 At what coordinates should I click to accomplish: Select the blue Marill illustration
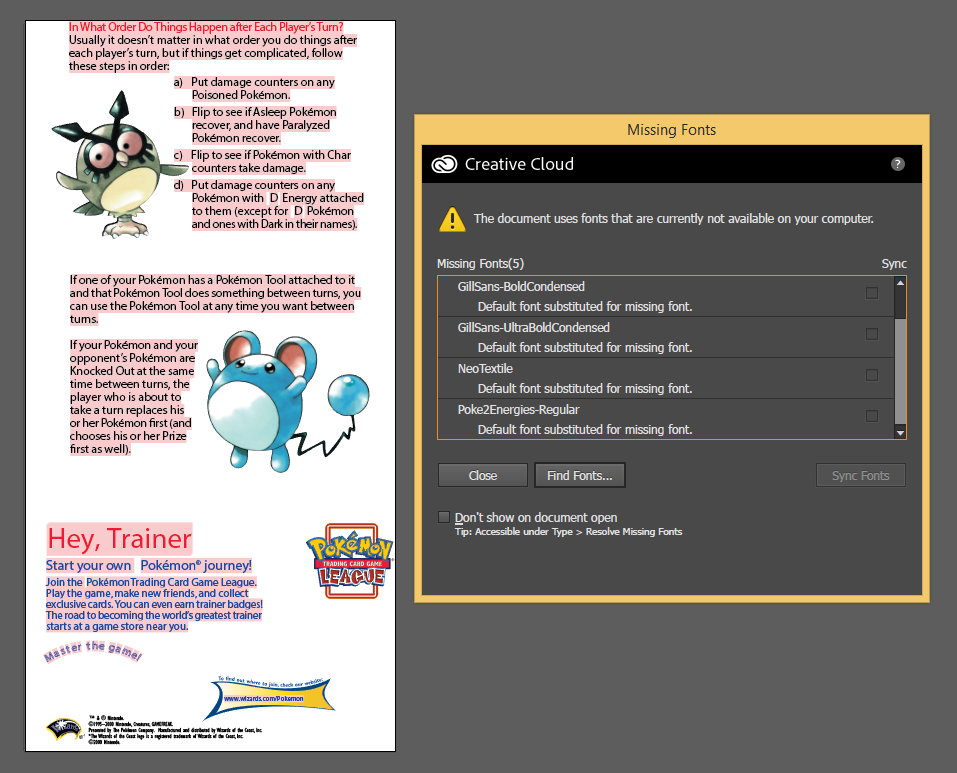click(287, 401)
